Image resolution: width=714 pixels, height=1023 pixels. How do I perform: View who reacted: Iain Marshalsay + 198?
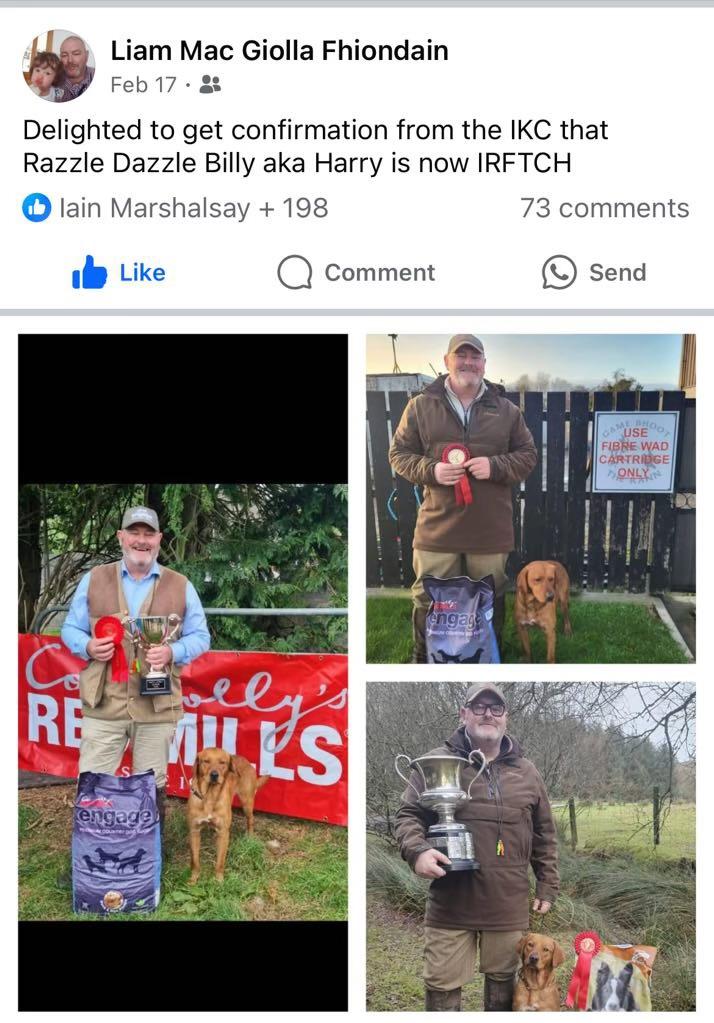point(194,208)
